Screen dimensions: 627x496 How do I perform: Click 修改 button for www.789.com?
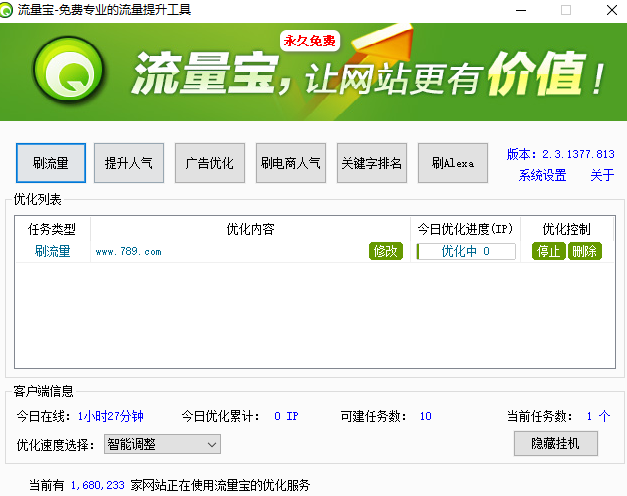385,251
